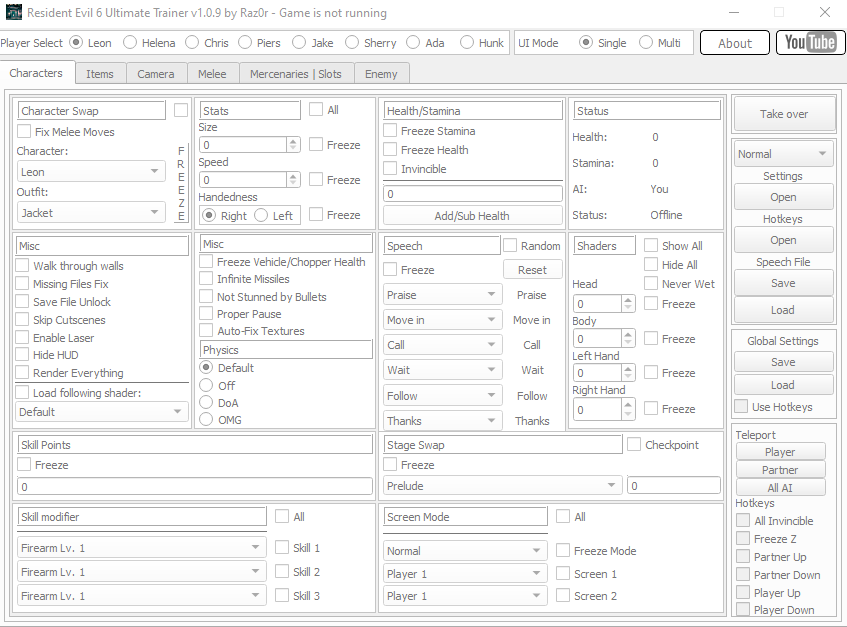Check Show All shaders
Image resolution: width=847 pixels, height=627 pixels.
coord(674,246)
